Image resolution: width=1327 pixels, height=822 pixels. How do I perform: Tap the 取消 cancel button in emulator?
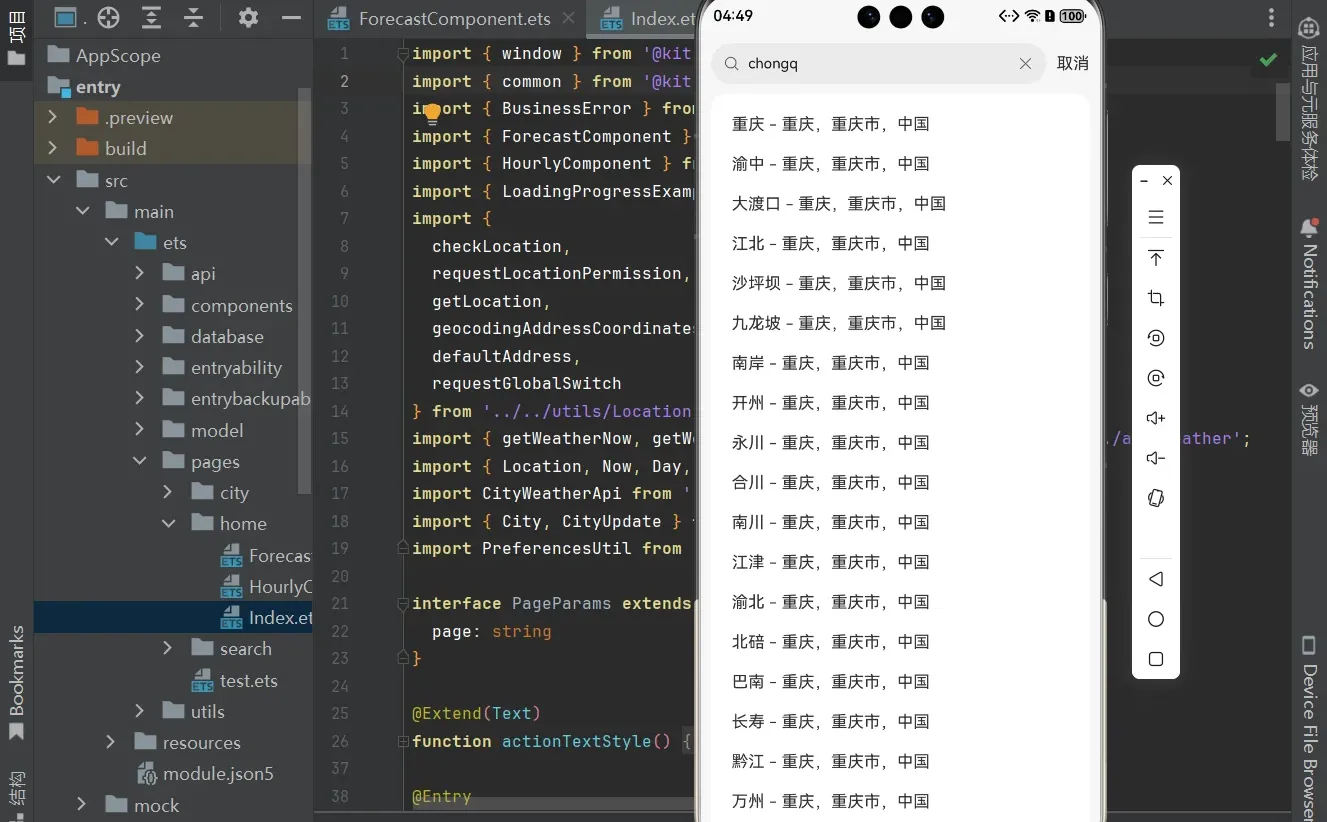pyautogui.click(x=1072, y=63)
